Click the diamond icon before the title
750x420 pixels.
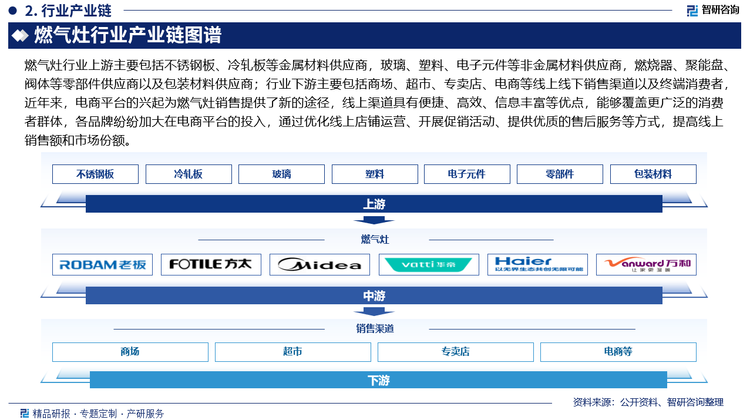[20, 36]
